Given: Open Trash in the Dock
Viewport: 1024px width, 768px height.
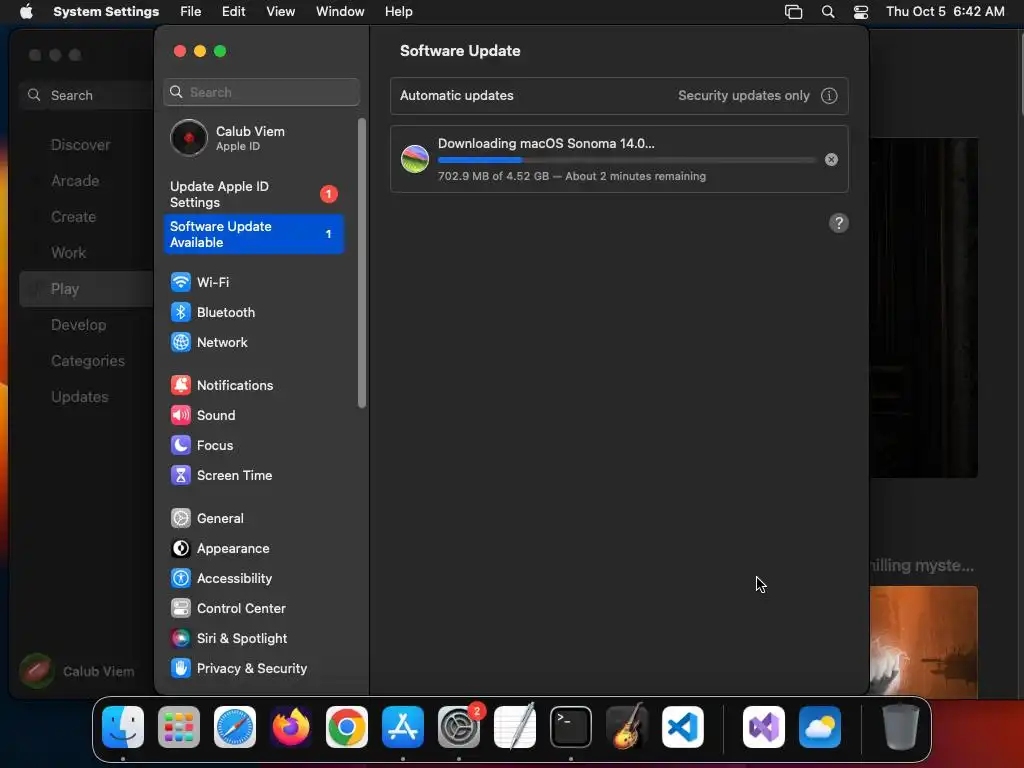Looking at the screenshot, I should point(901,727).
